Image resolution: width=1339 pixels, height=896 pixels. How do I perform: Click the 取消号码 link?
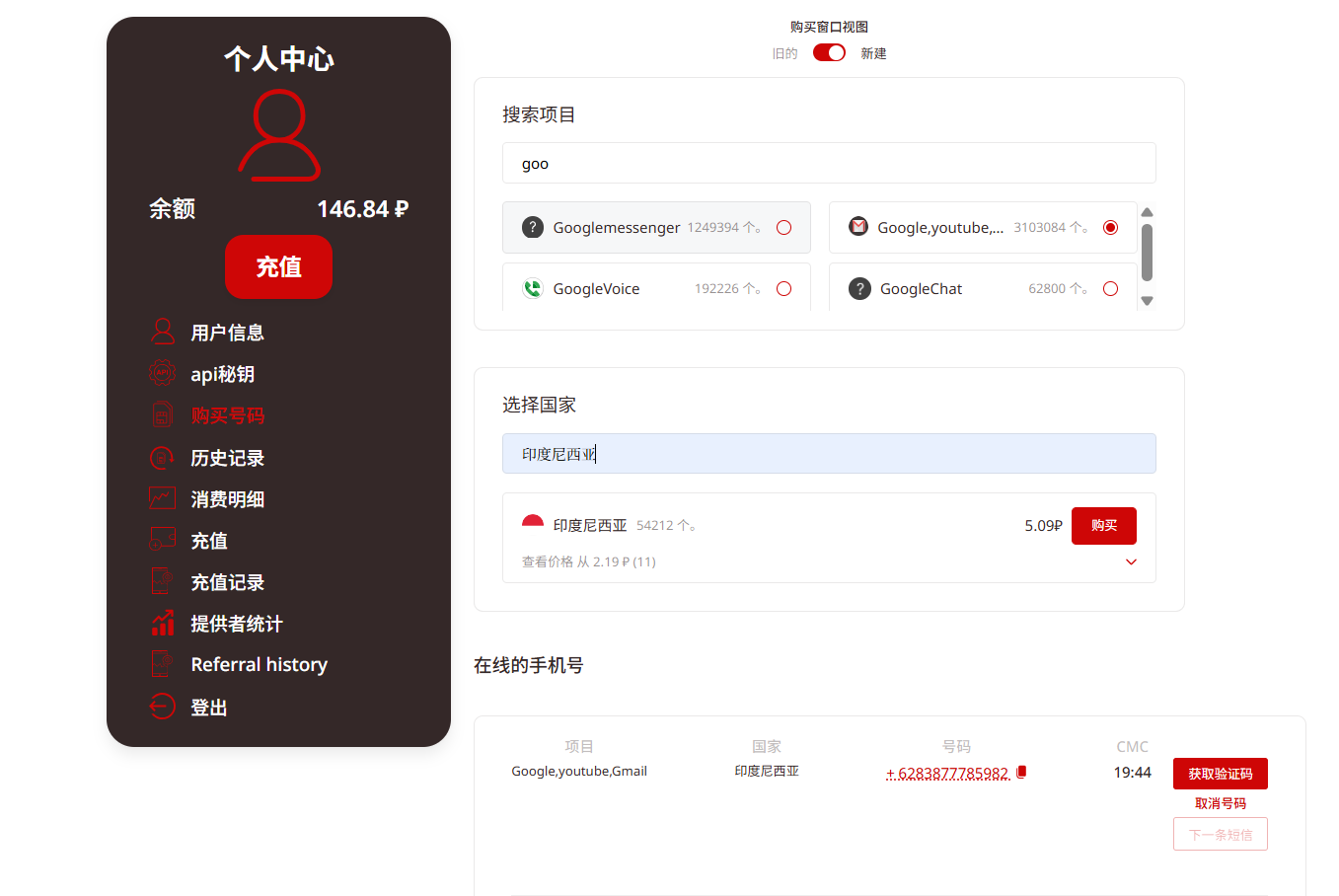(1221, 803)
